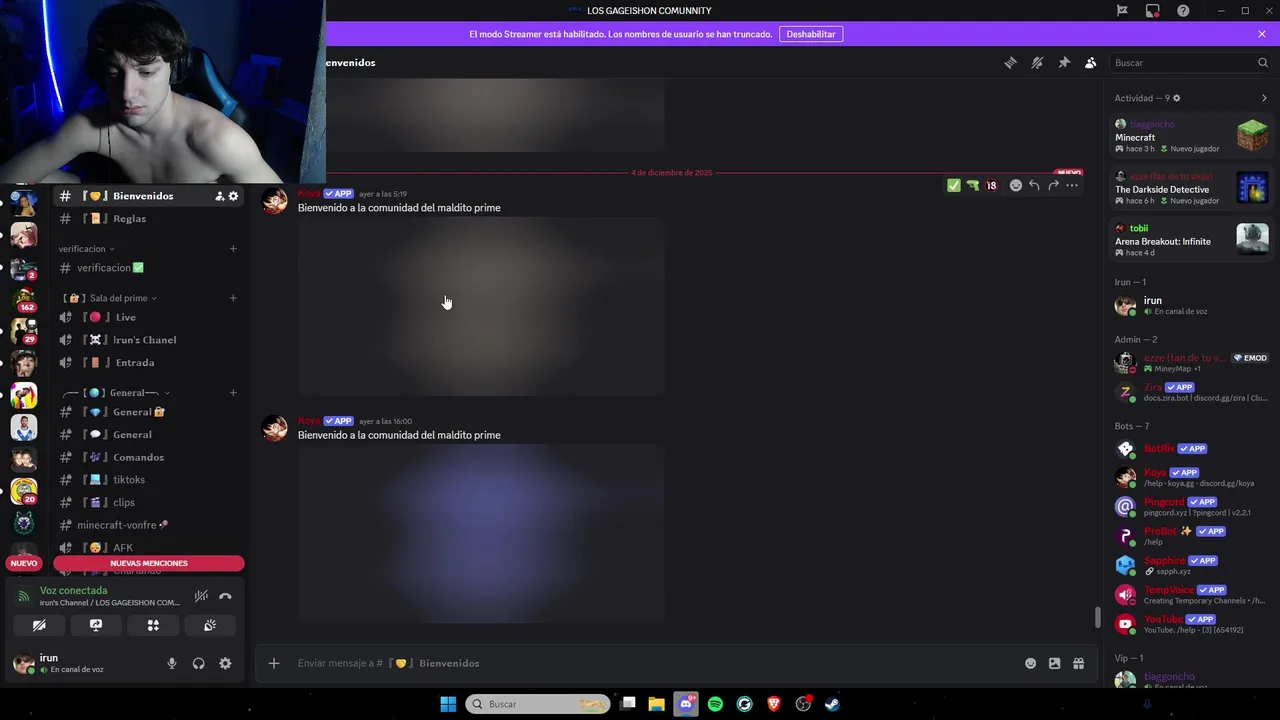Create invite icon for Bienvenidos channel
The width and height of the screenshot is (1280, 720).
[219, 196]
